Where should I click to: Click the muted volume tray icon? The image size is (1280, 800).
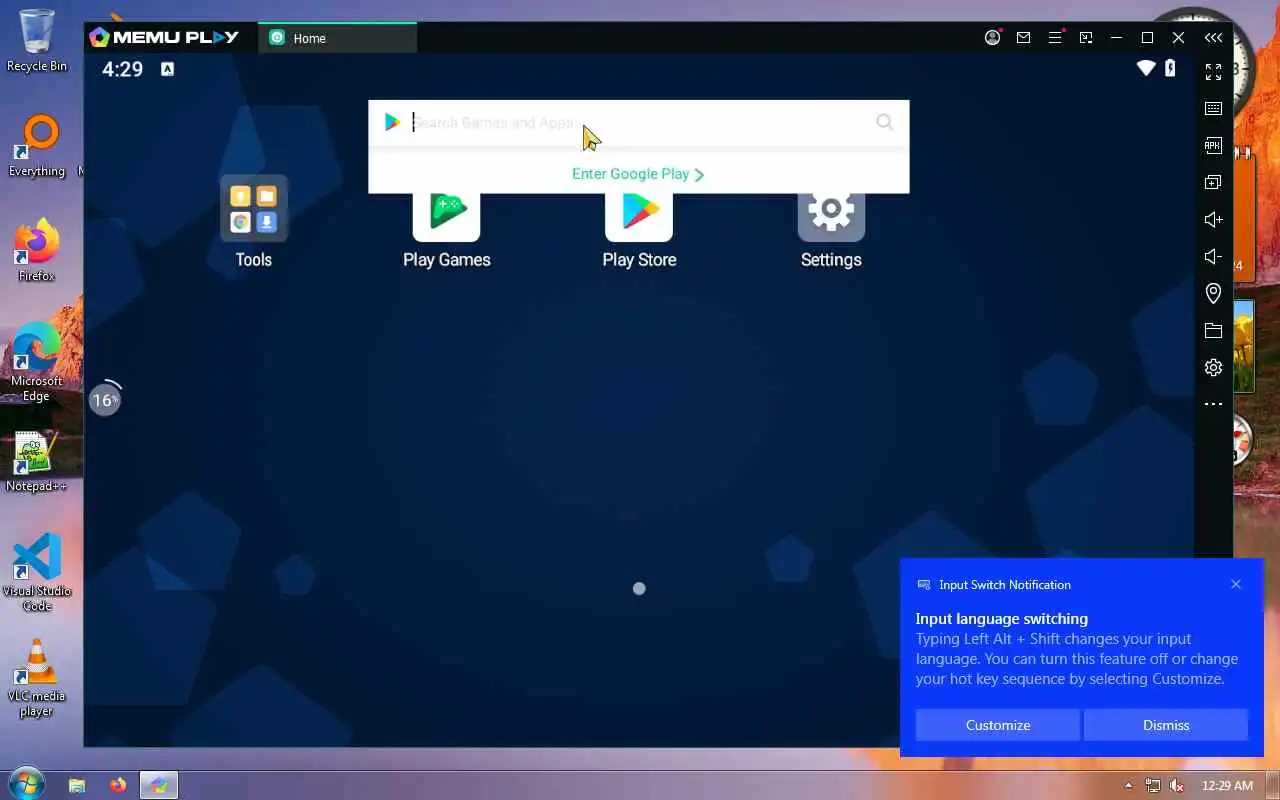pyautogui.click(x=1177, y=785)
